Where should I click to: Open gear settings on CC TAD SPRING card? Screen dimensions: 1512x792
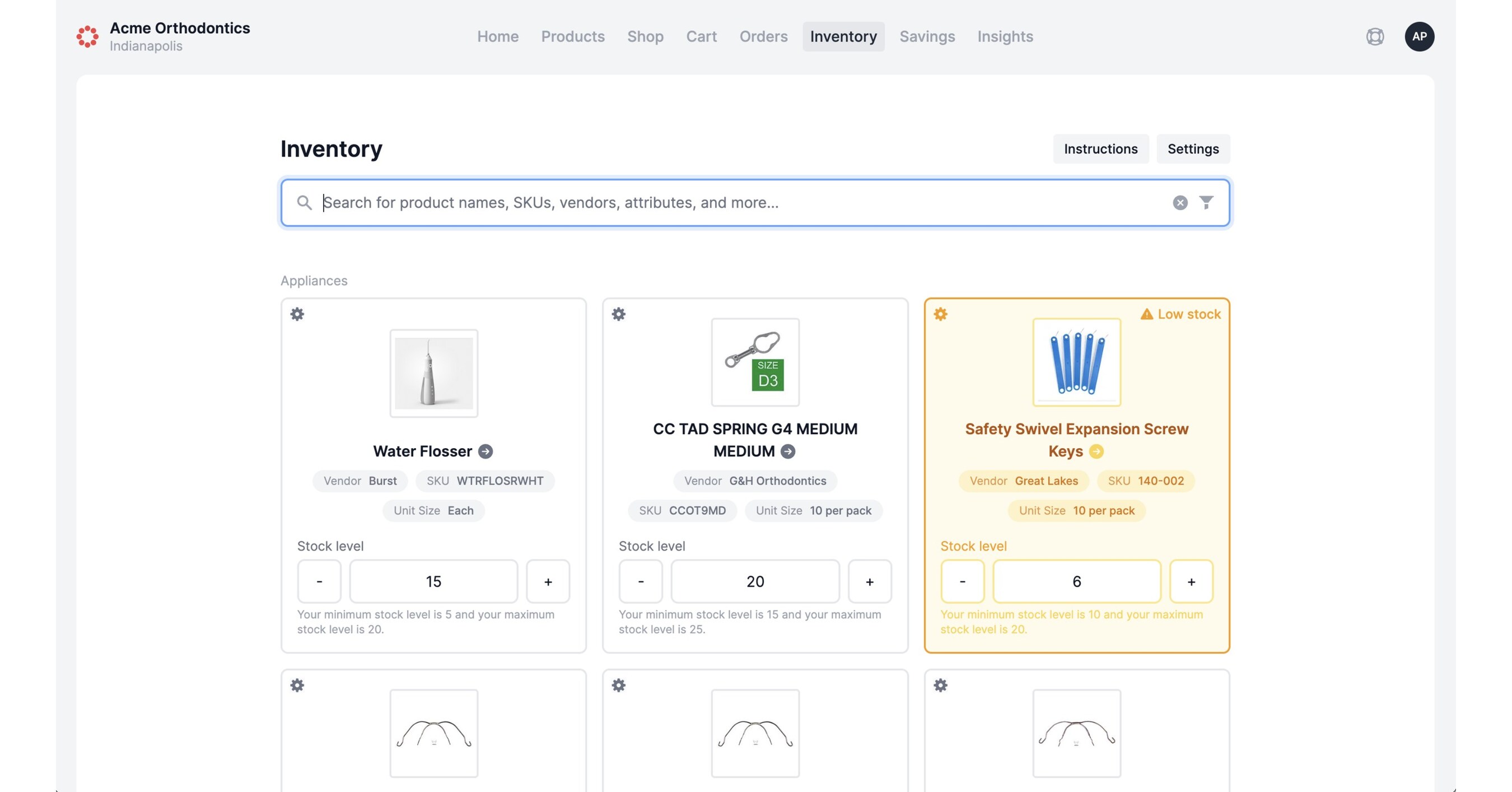click(x=619, y=314)
